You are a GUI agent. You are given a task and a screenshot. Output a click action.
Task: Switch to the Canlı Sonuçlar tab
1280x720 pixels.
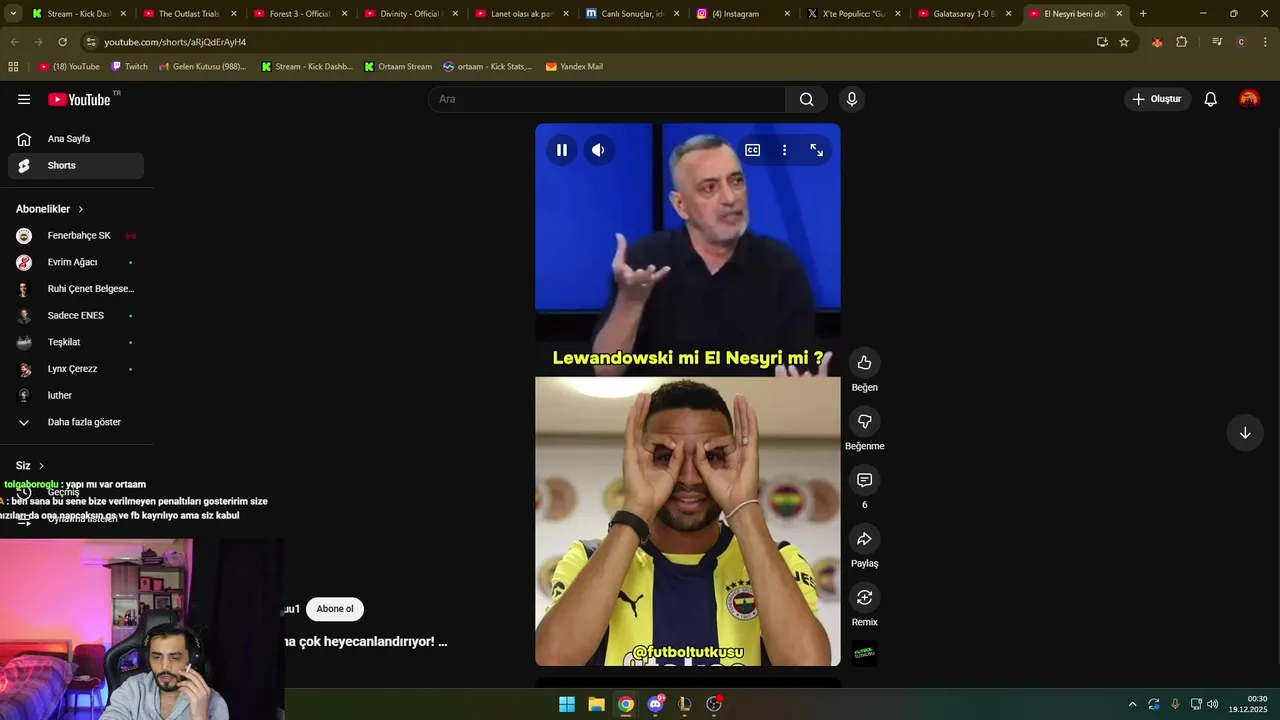click(x=633, y=14)
